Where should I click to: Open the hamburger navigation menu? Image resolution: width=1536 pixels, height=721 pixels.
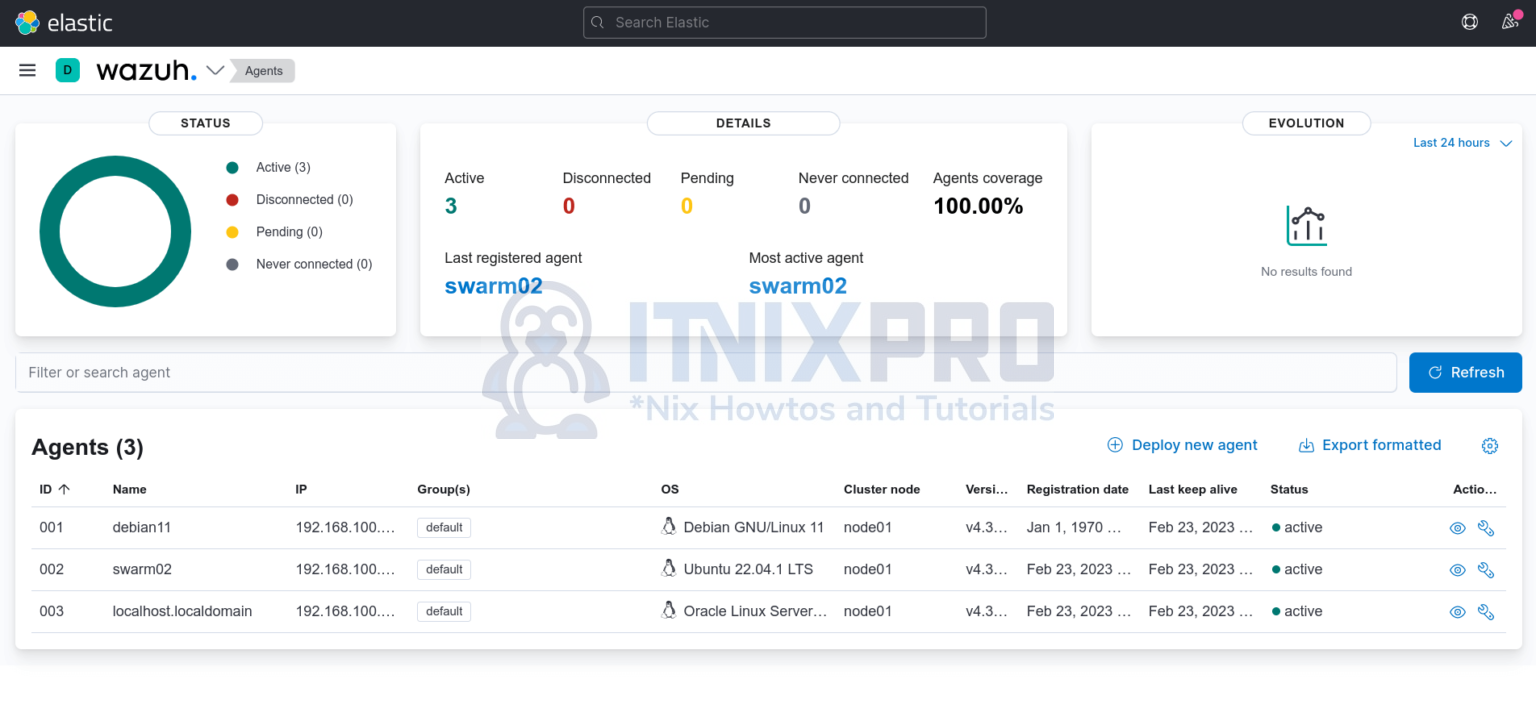[x=27, y=70]
